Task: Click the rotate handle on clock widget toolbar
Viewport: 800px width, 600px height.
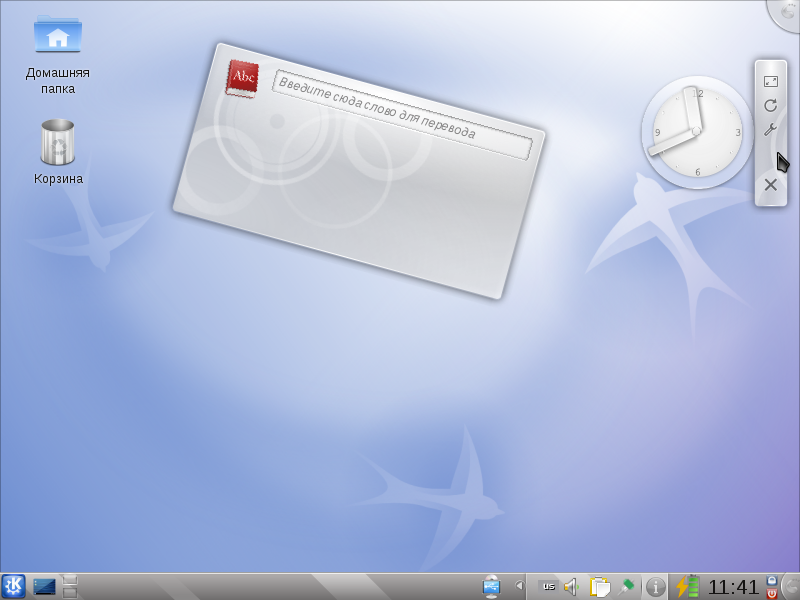Action: pyautogui.click(x=770, y=106)
